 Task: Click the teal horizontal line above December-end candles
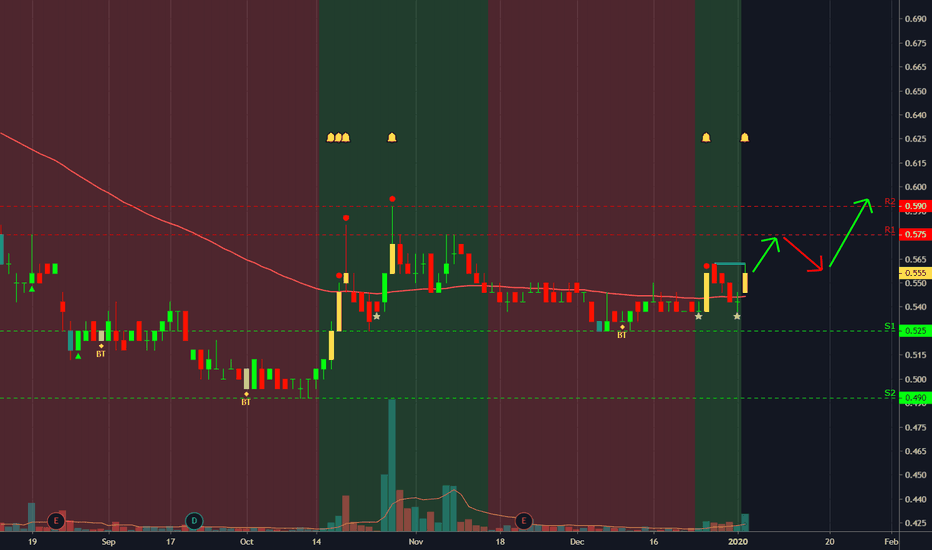pos(730,263)
